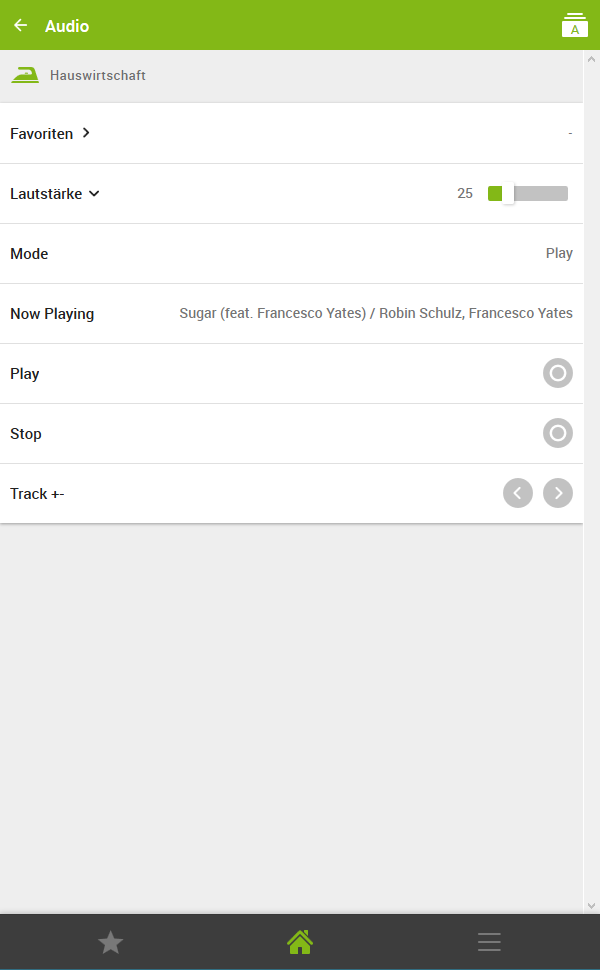Viewport: 600px width, 970px height.
Task: Expand the Lautstärke dropdown arrow
Action: 94,194
